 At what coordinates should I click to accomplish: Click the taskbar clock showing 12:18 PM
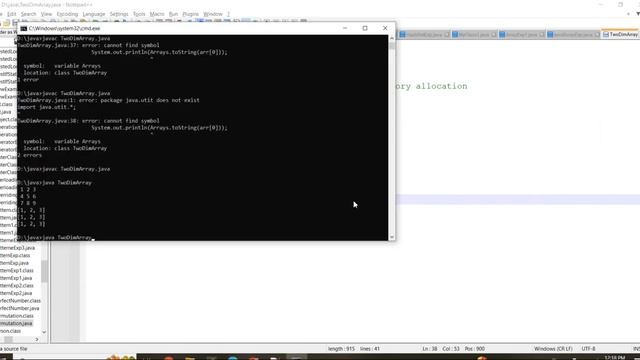(x=615, y=358)
